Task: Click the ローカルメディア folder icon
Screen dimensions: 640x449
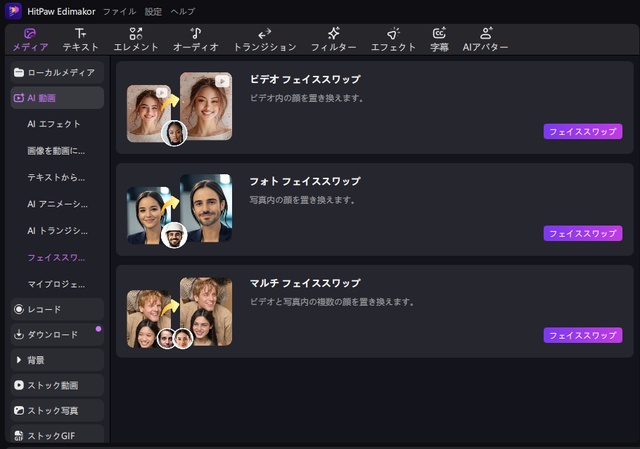Action: click(x=19, y=73)
